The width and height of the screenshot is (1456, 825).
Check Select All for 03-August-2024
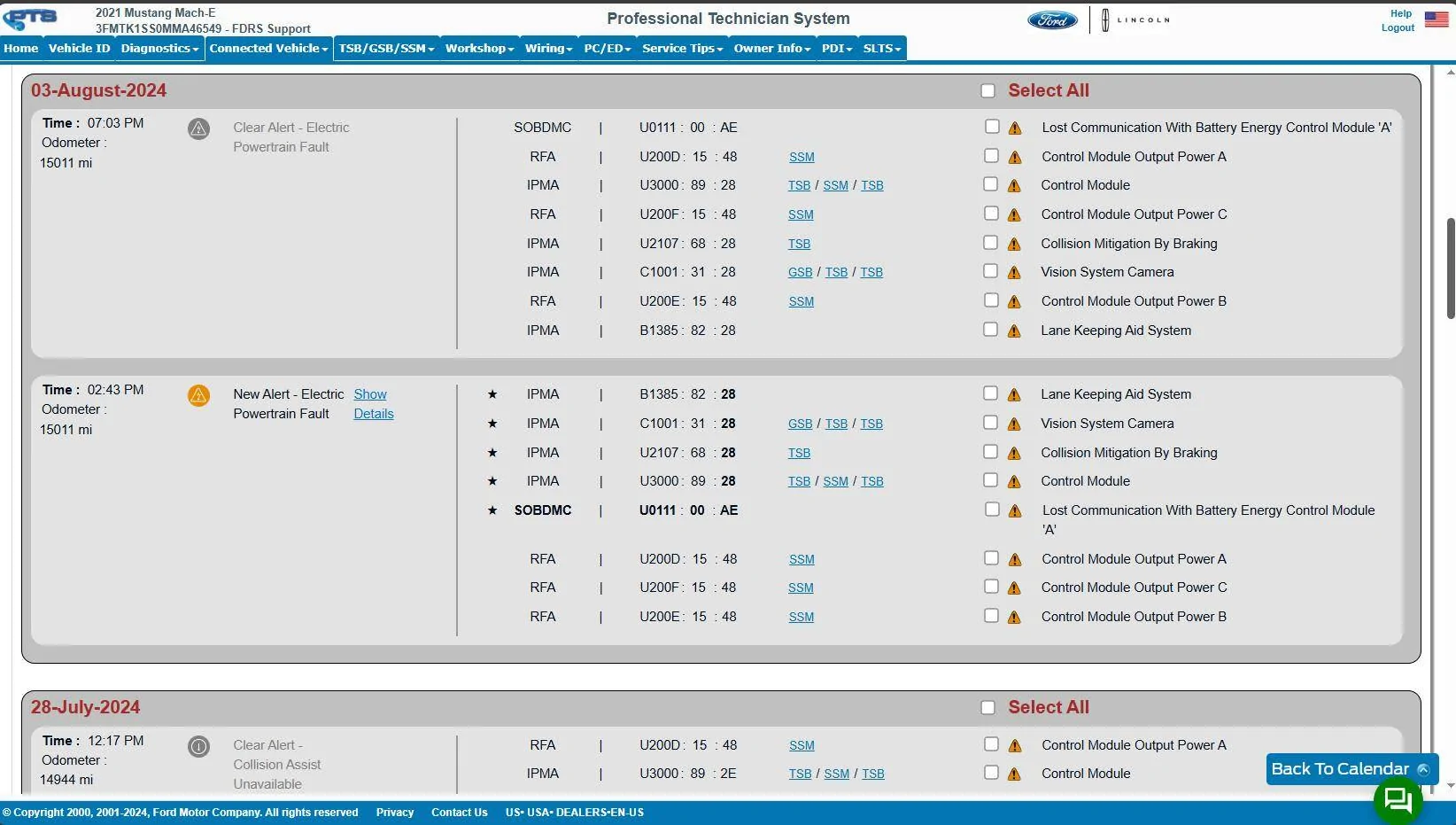pyautogui.click(x=988, y=90)
